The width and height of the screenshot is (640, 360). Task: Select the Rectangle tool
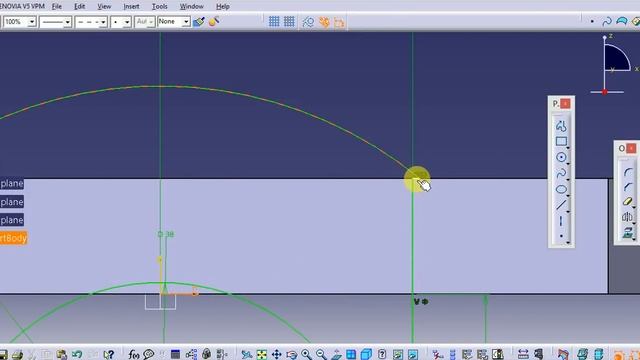coord(561,142)
